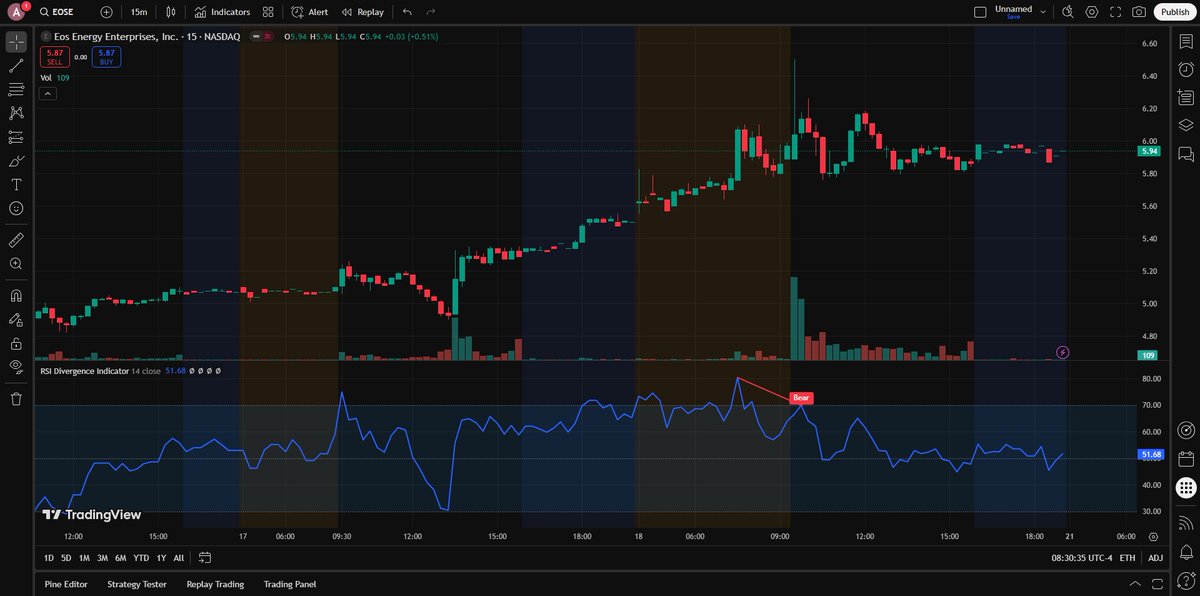Open the Indicators dialog
This screenshot has width=1200, height=596.
[222, 12]
